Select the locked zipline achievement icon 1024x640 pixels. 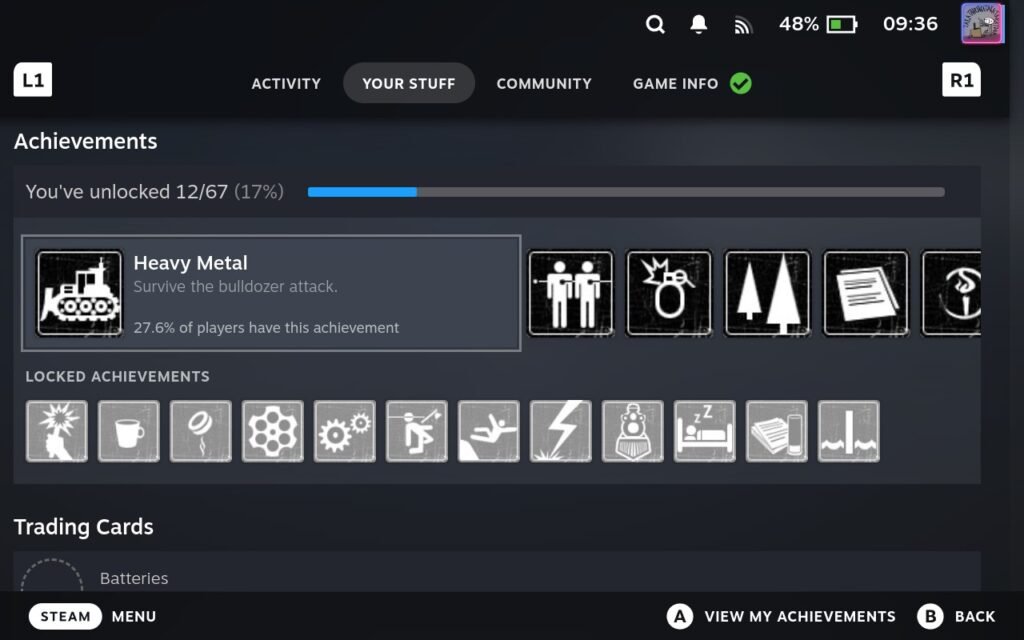coord(417,431)
